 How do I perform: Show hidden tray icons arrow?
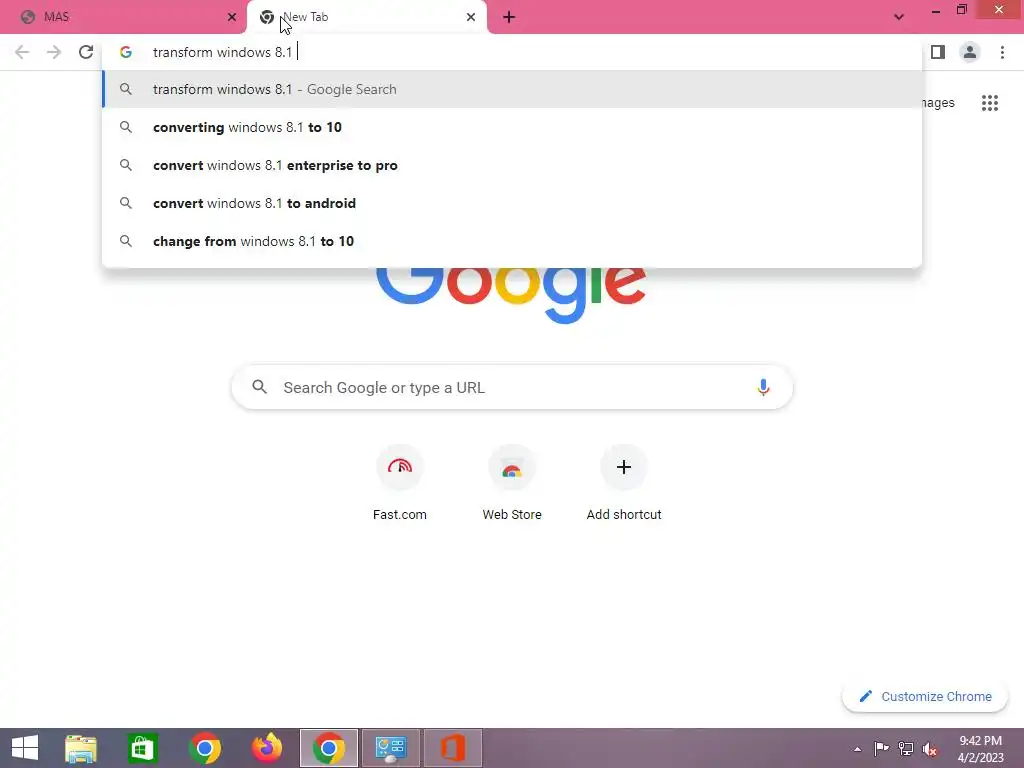[x=857, y=749]
